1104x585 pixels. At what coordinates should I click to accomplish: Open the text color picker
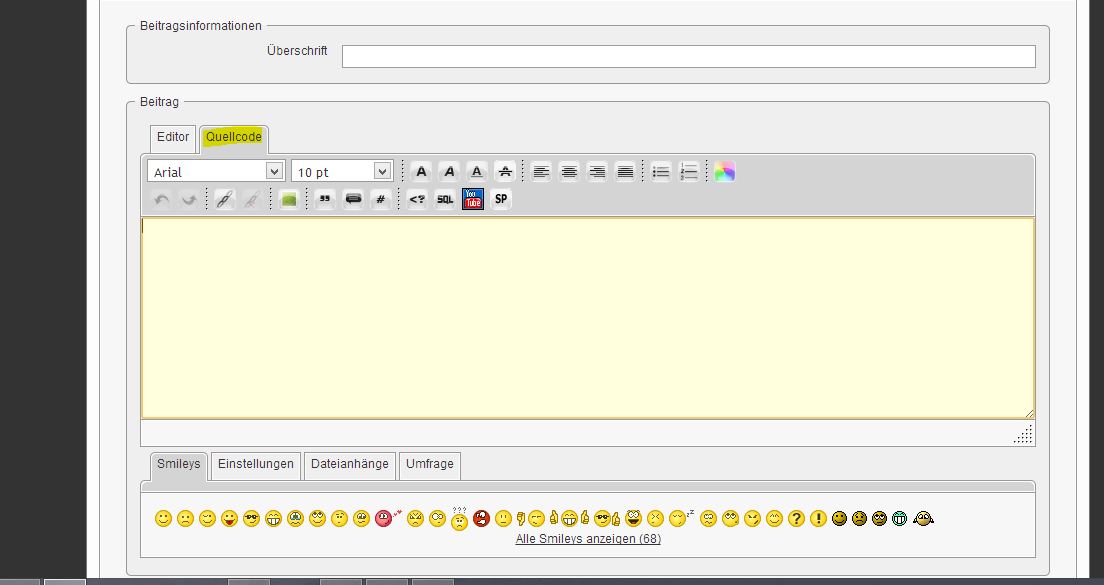[x=725, y=172]
